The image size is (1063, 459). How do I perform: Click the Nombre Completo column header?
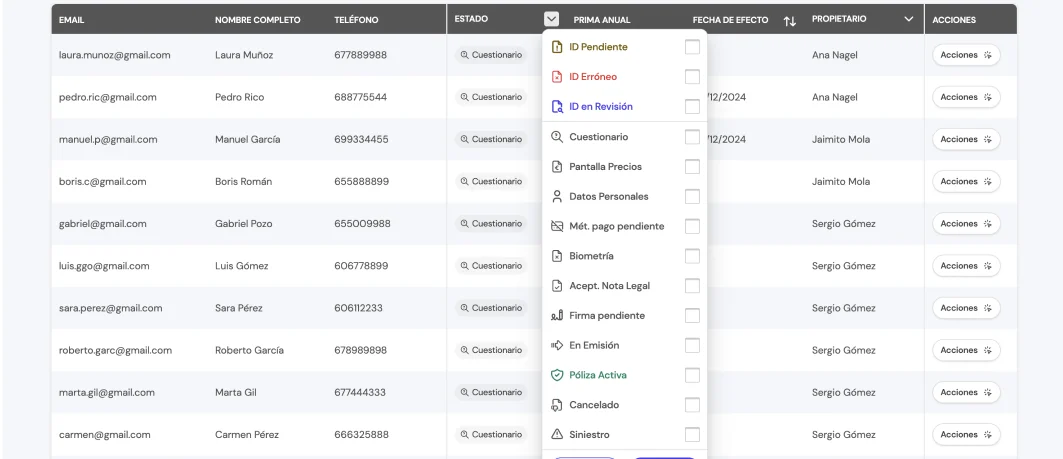point(258,20)
